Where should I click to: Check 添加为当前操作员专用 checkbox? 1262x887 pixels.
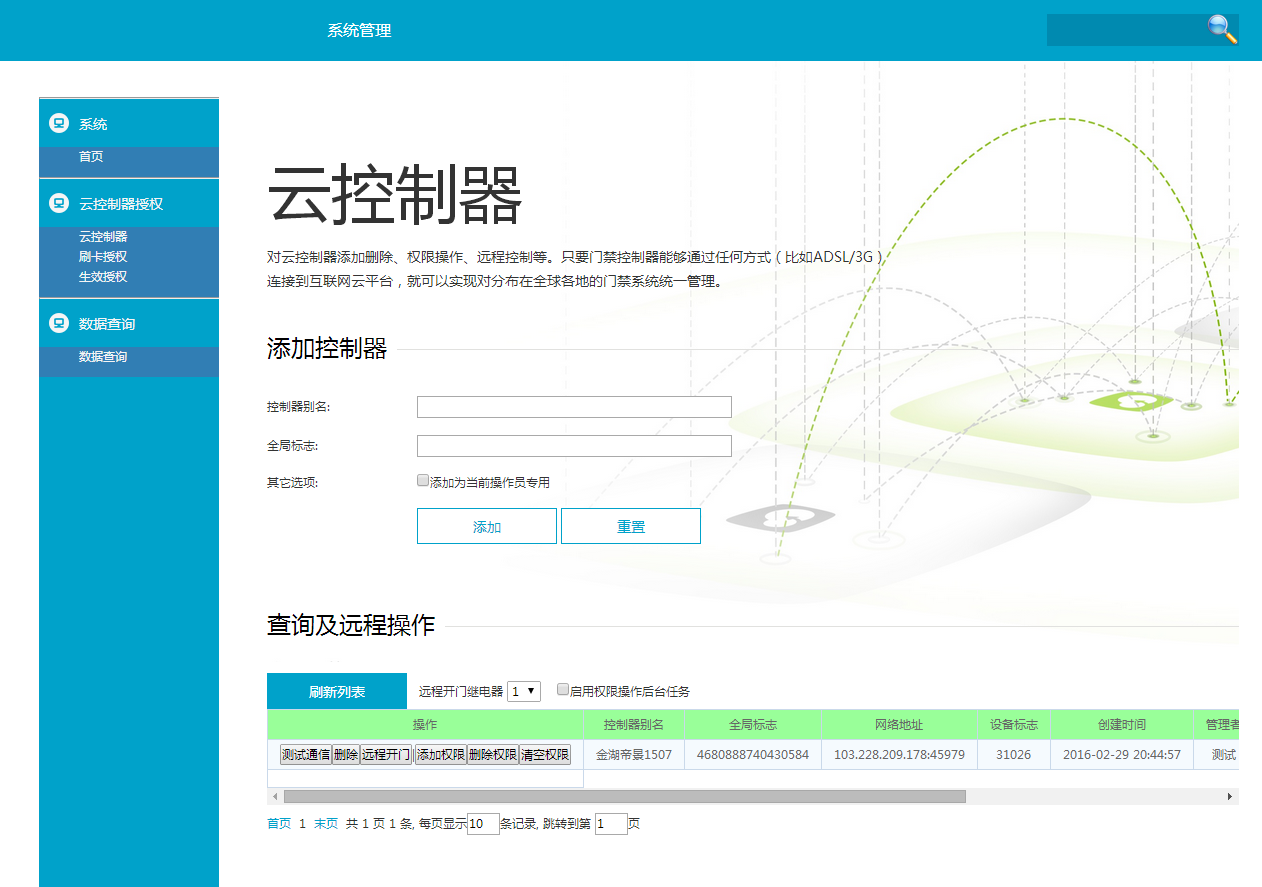coord(423,480)
